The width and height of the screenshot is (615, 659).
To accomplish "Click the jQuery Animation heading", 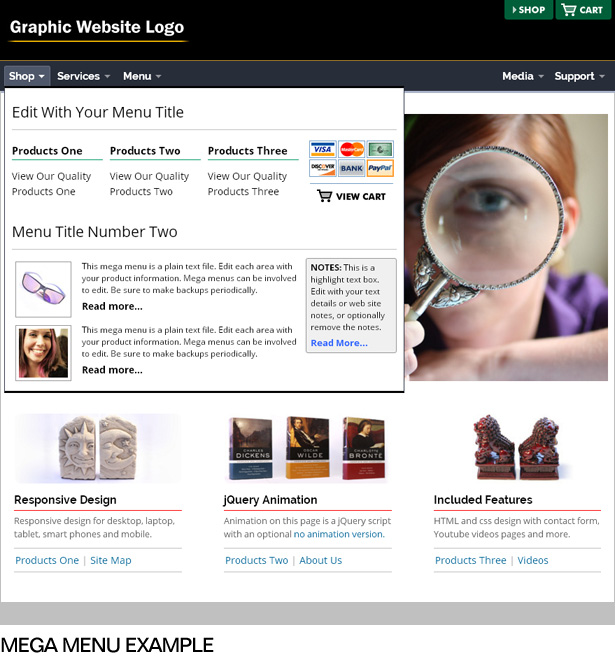I will [x=270, y=500].
